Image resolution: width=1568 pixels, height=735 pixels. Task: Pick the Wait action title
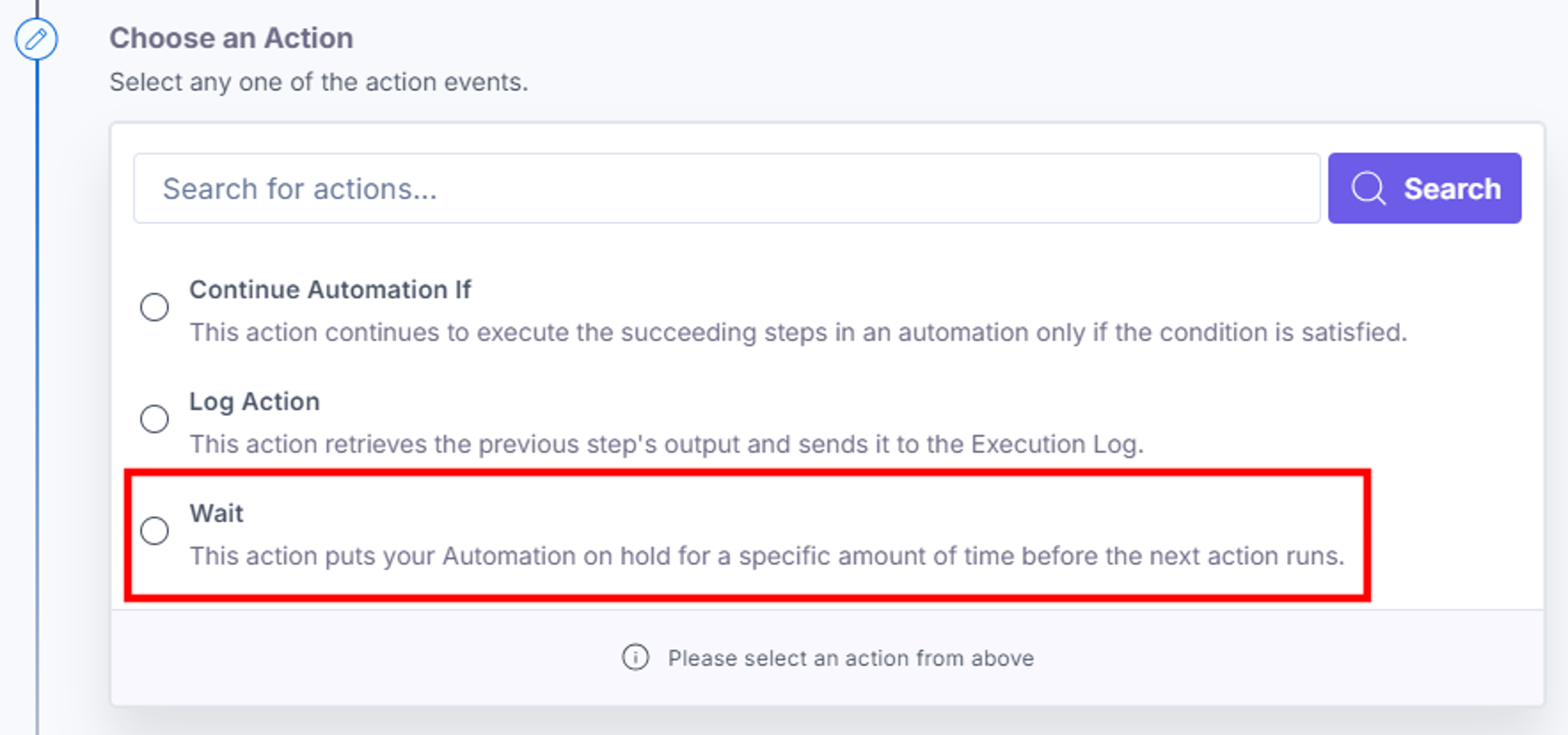tap(216, 514)
